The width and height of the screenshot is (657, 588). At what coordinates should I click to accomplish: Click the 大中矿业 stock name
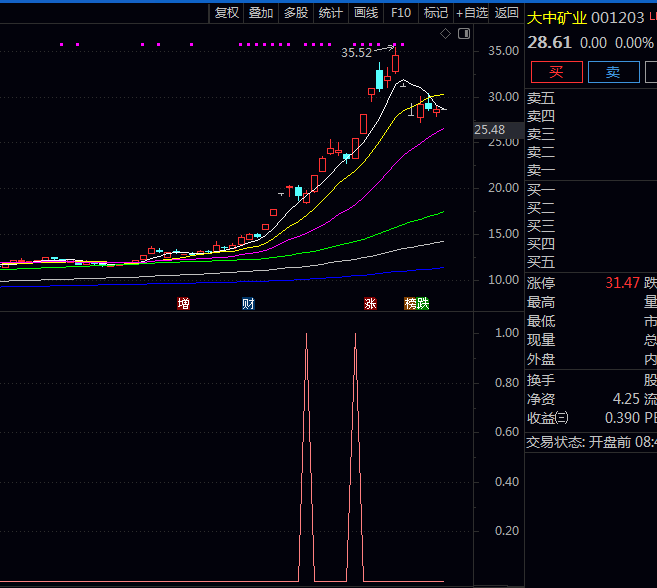[557, 18]
